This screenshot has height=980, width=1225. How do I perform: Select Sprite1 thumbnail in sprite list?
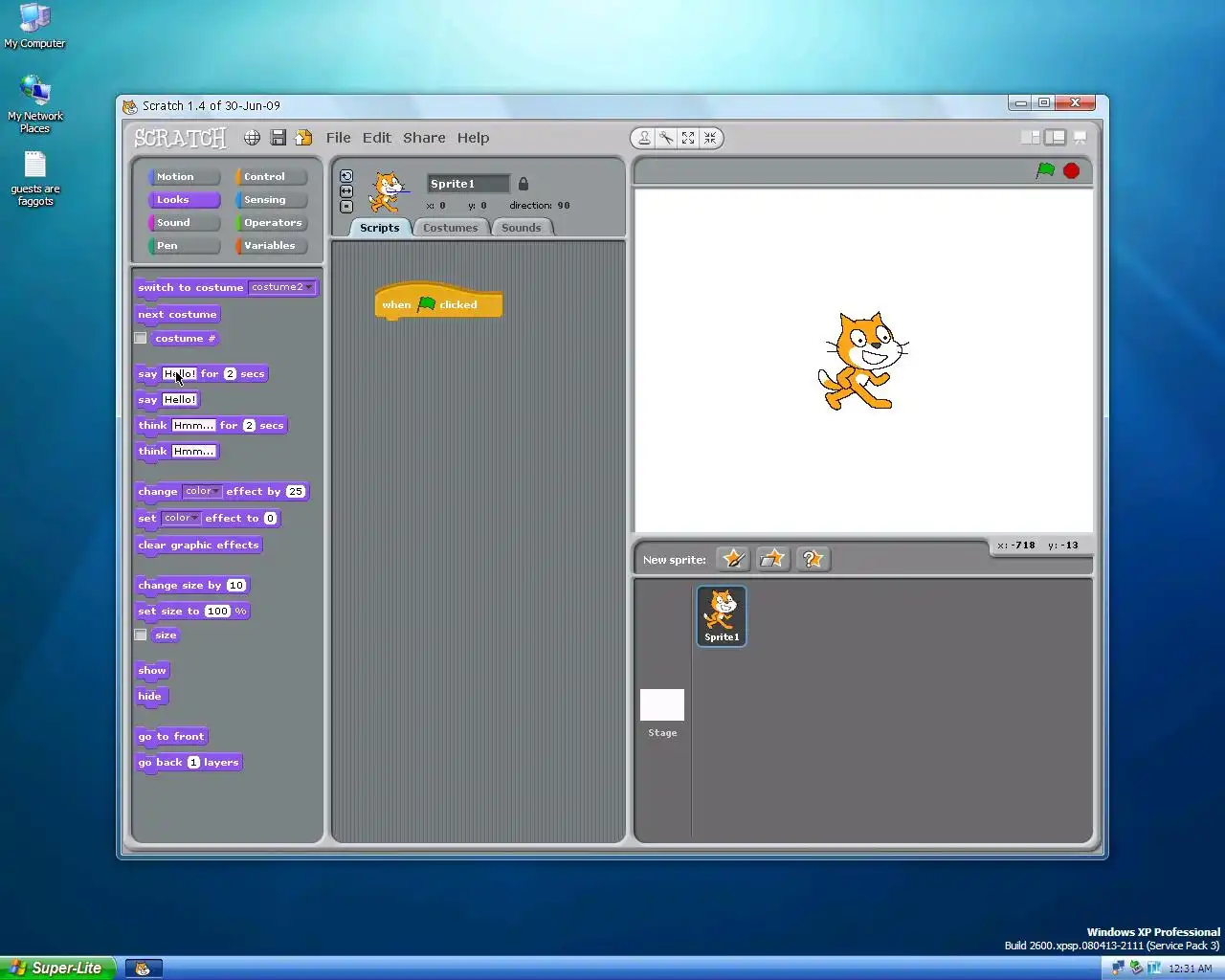coord(722,615)
